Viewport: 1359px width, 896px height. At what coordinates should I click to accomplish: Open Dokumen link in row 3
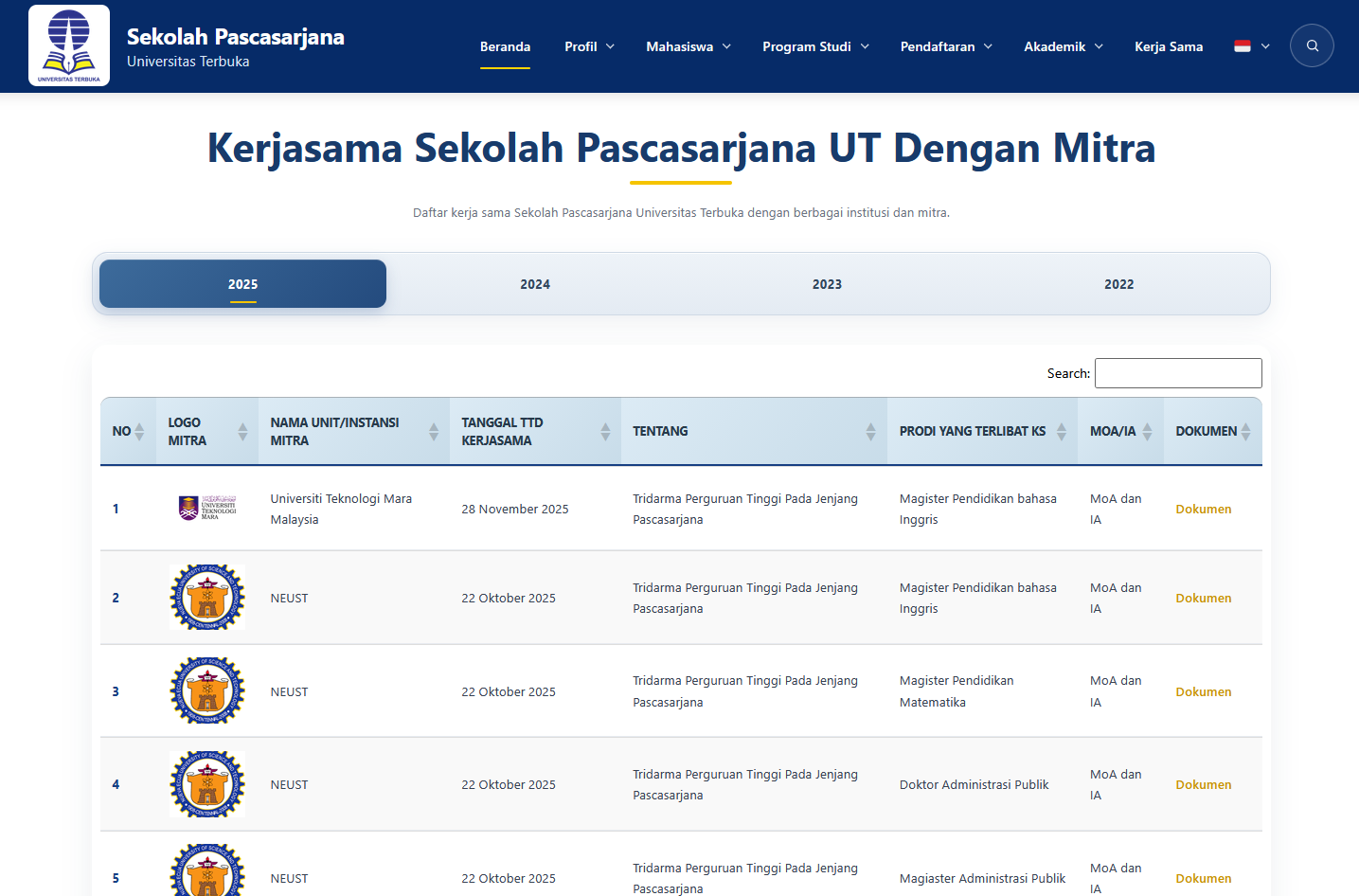point(1204,691)
